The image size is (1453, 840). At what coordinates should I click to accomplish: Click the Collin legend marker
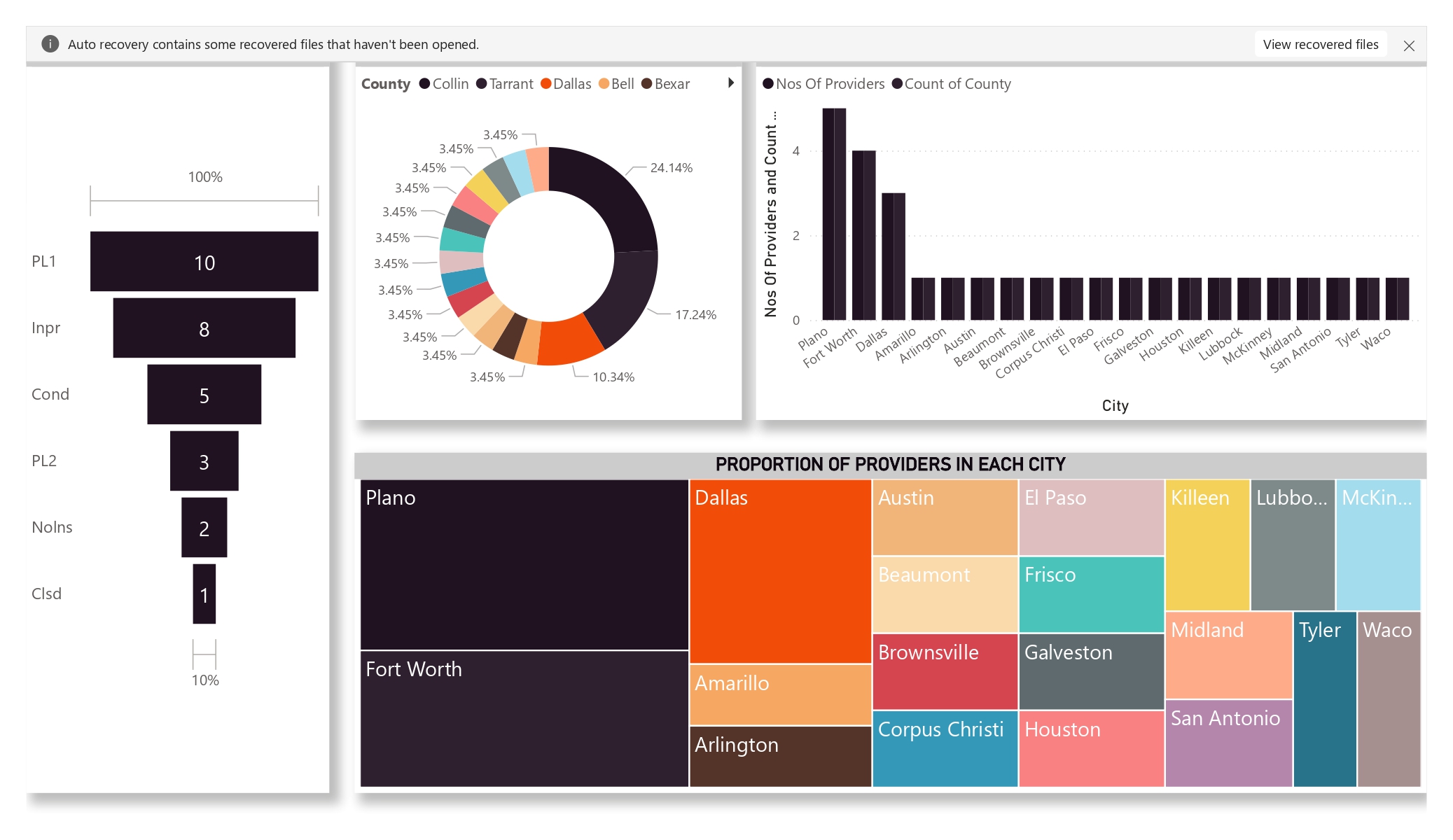[x=424, y=84]
